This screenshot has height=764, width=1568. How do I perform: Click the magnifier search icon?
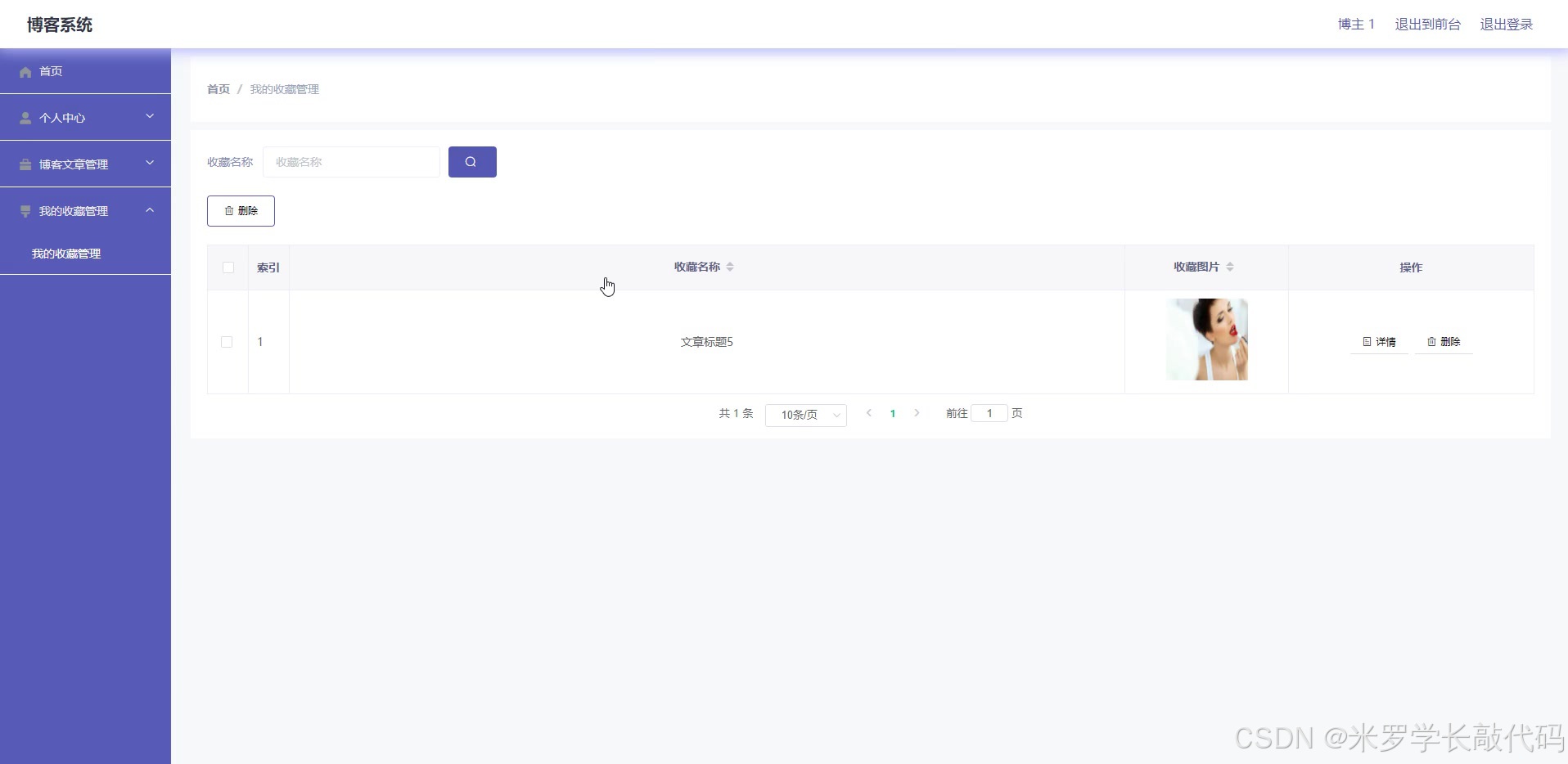pyautogui.click(x=471, y=161)
